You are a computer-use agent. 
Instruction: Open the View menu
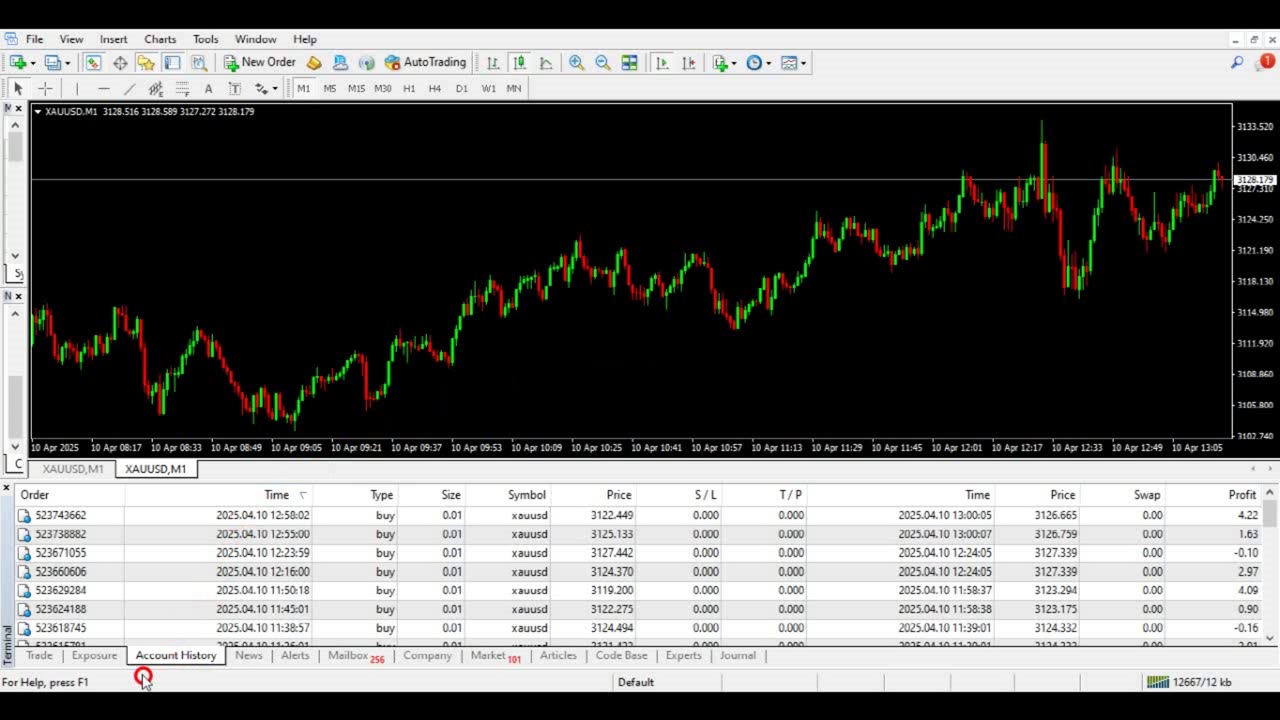[71, 39]
